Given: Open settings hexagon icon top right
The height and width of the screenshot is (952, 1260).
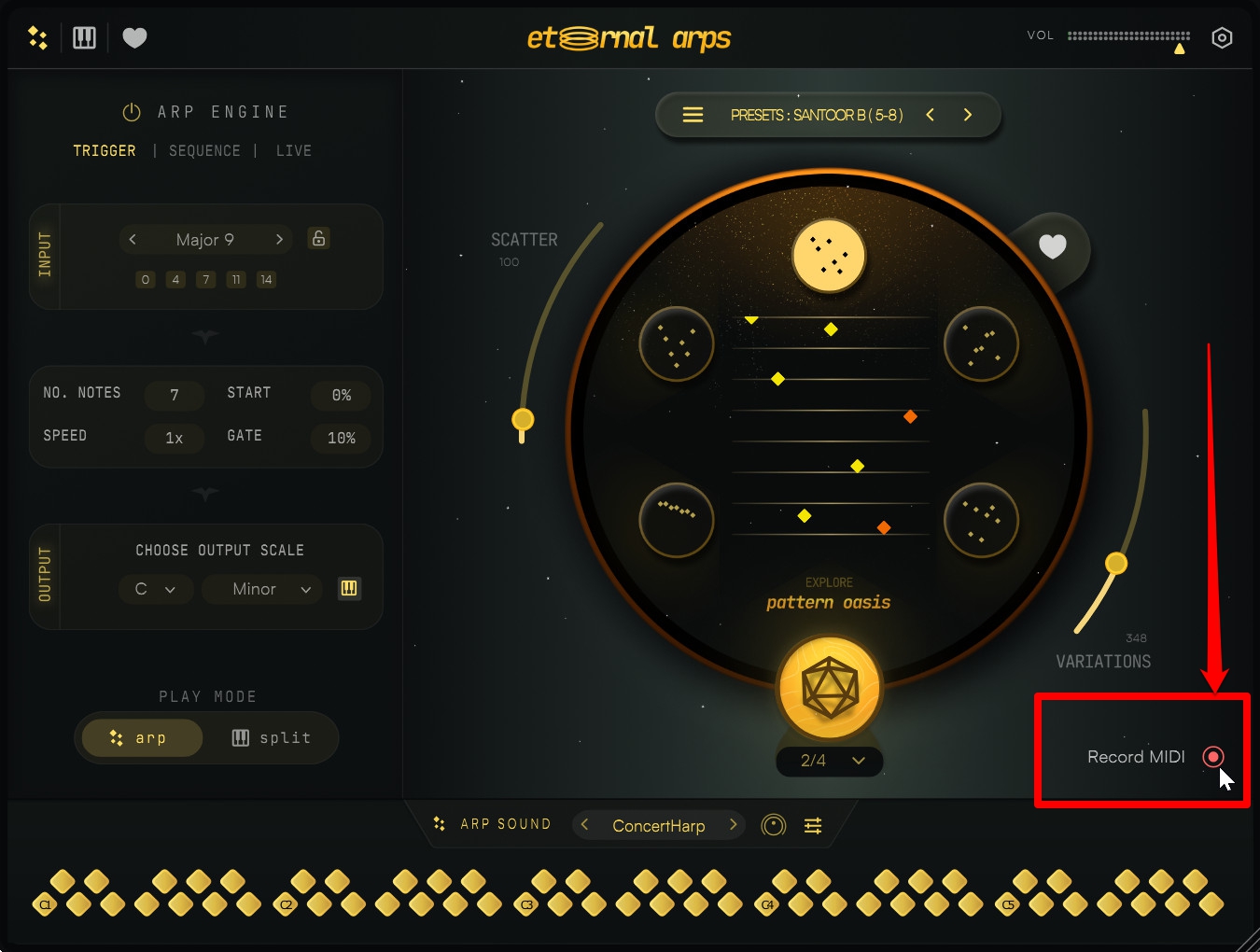Looking at the screenshot, I should (1222, 37).
